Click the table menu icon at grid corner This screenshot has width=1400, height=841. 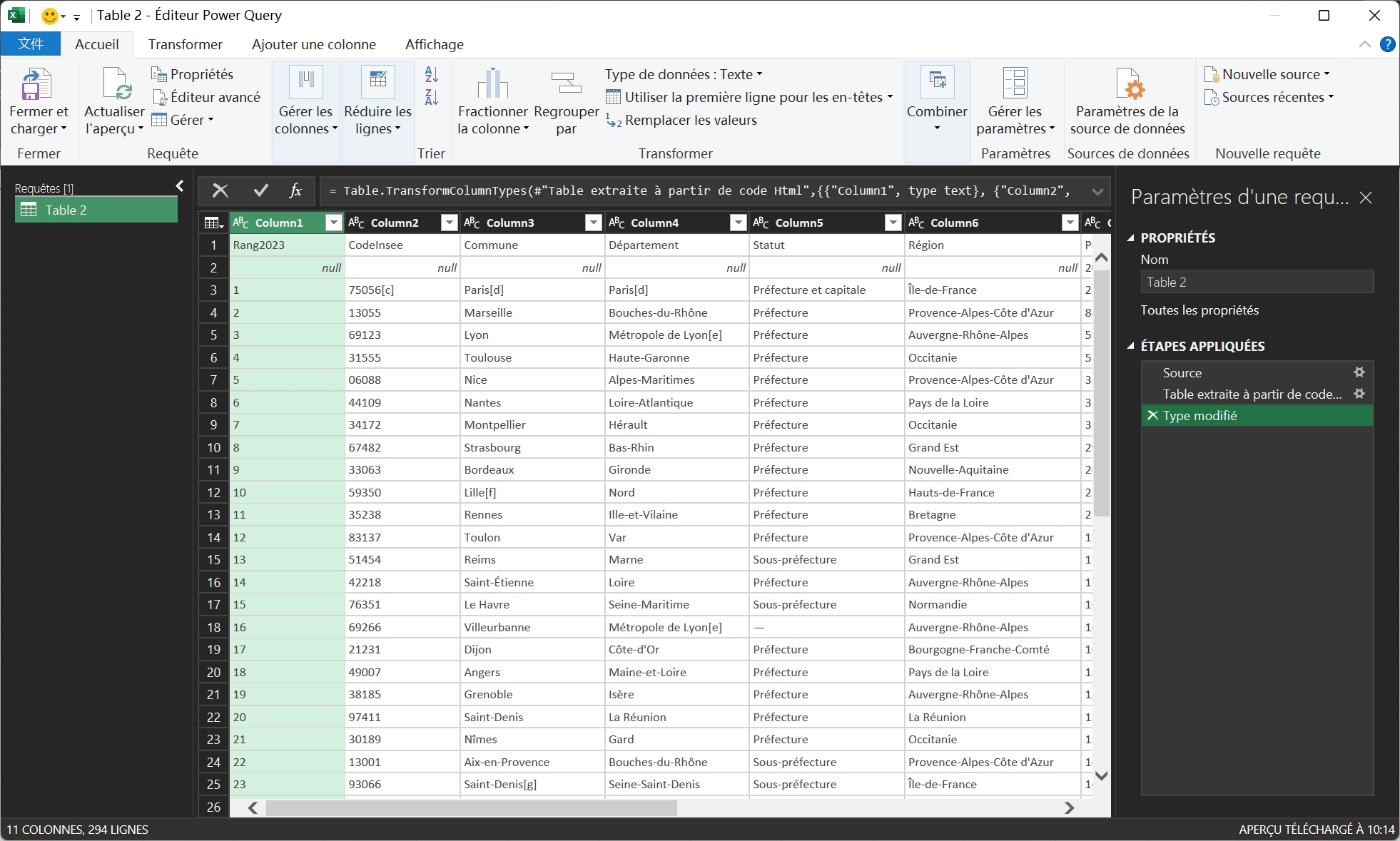pos(213,223)
